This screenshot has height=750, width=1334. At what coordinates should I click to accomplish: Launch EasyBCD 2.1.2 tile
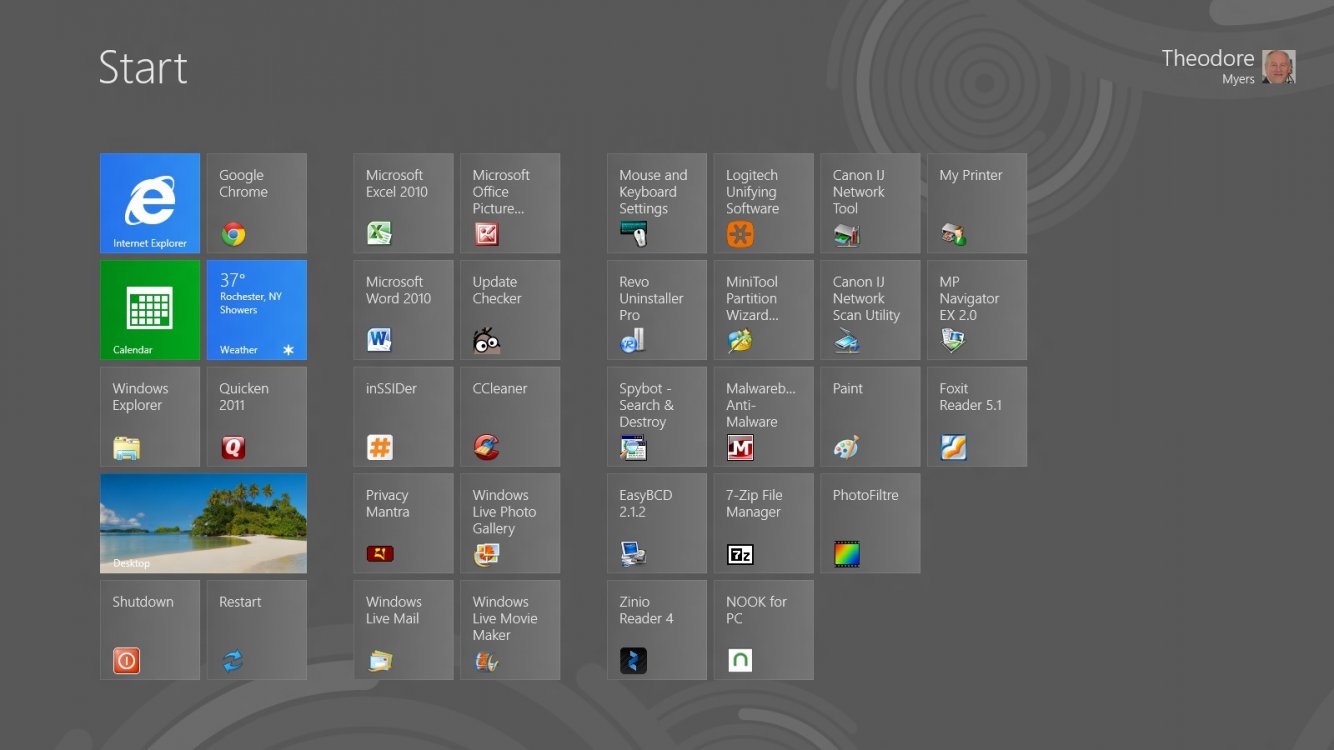pos(657,523)
